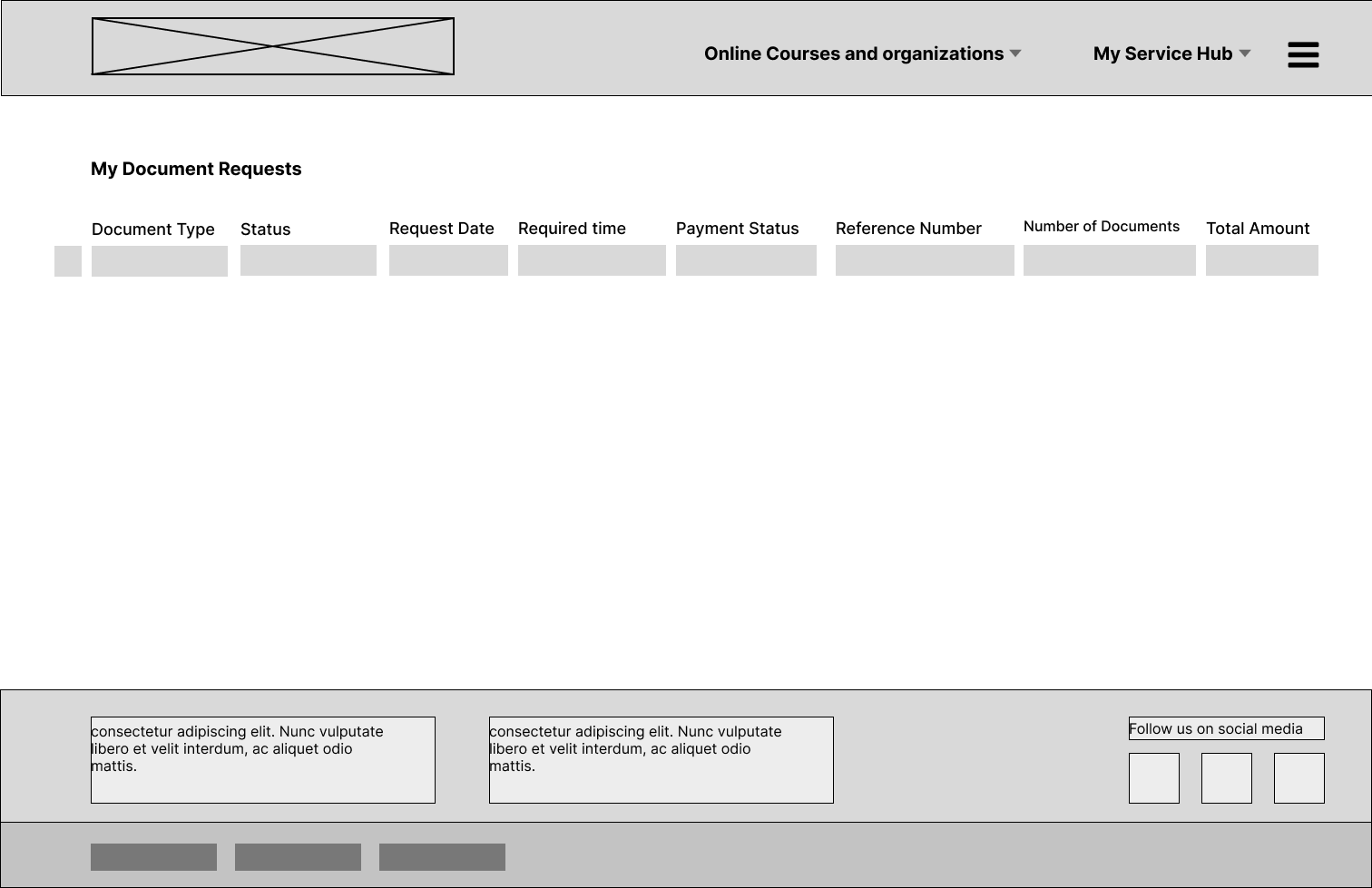
Task: Select the cell under the Status column
Action: click(308, 260)
